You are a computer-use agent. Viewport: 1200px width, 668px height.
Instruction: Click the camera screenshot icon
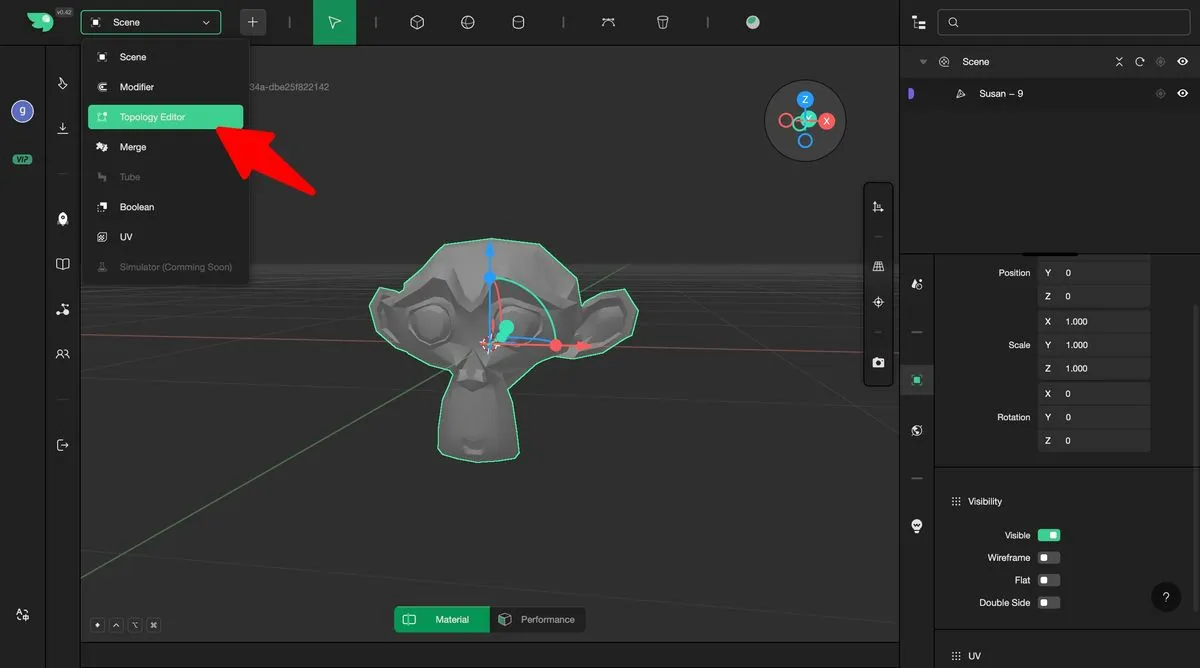(878, 363)
